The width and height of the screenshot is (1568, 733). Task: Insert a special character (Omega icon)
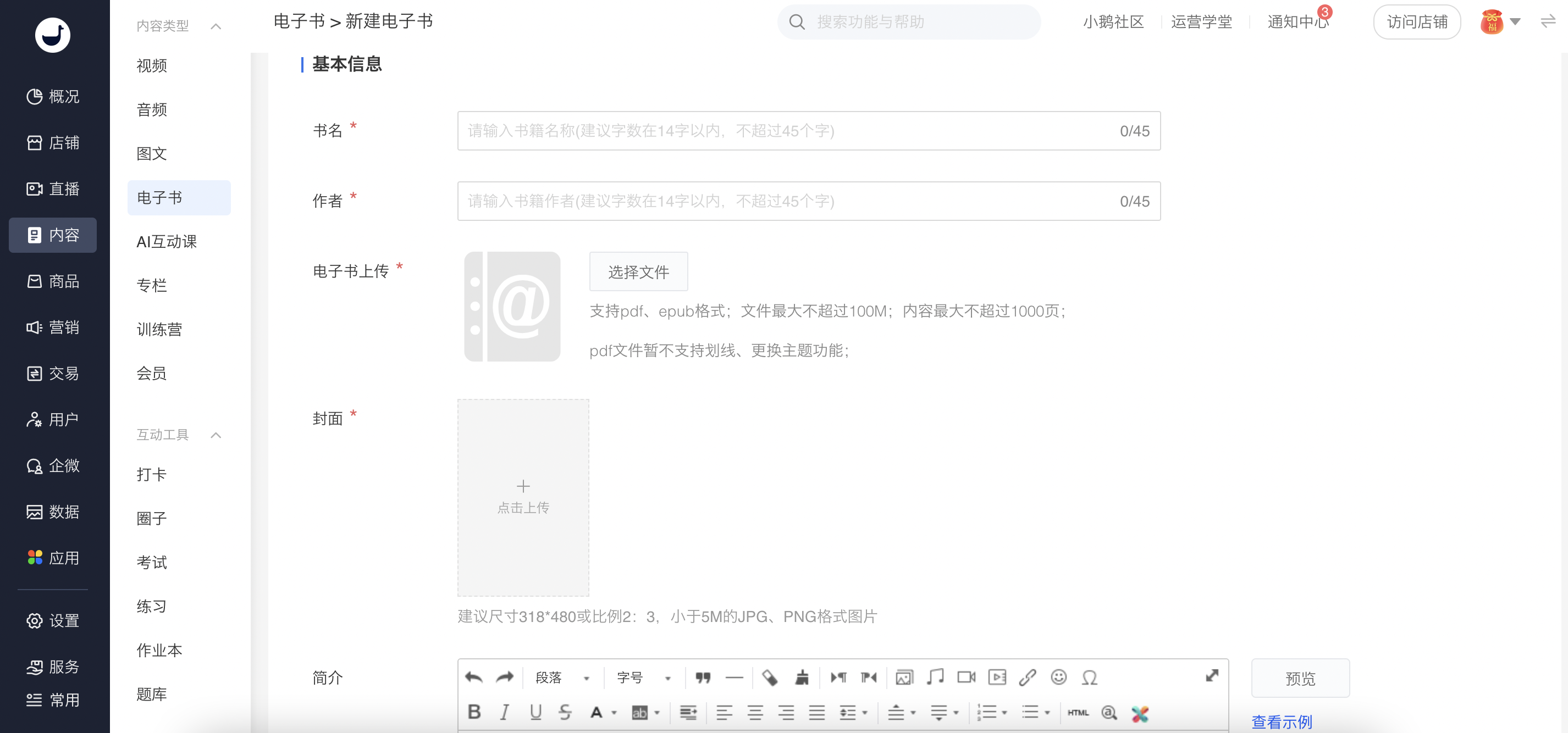coord(1090,677)
